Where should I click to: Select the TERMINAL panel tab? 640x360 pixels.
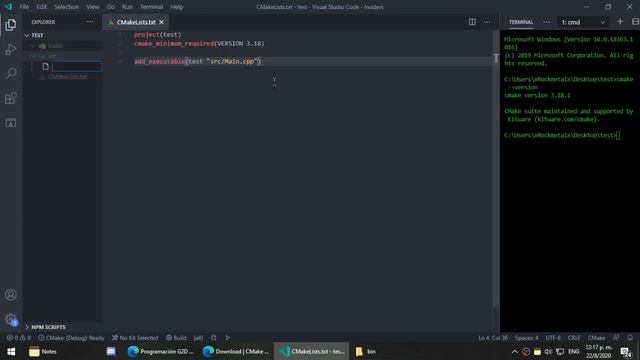(521, 22)
